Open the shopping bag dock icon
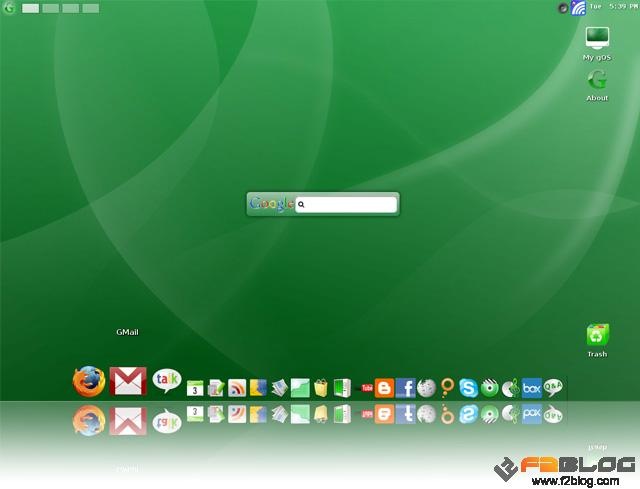The width and height of the screenshot is (640, 489). 321,388
